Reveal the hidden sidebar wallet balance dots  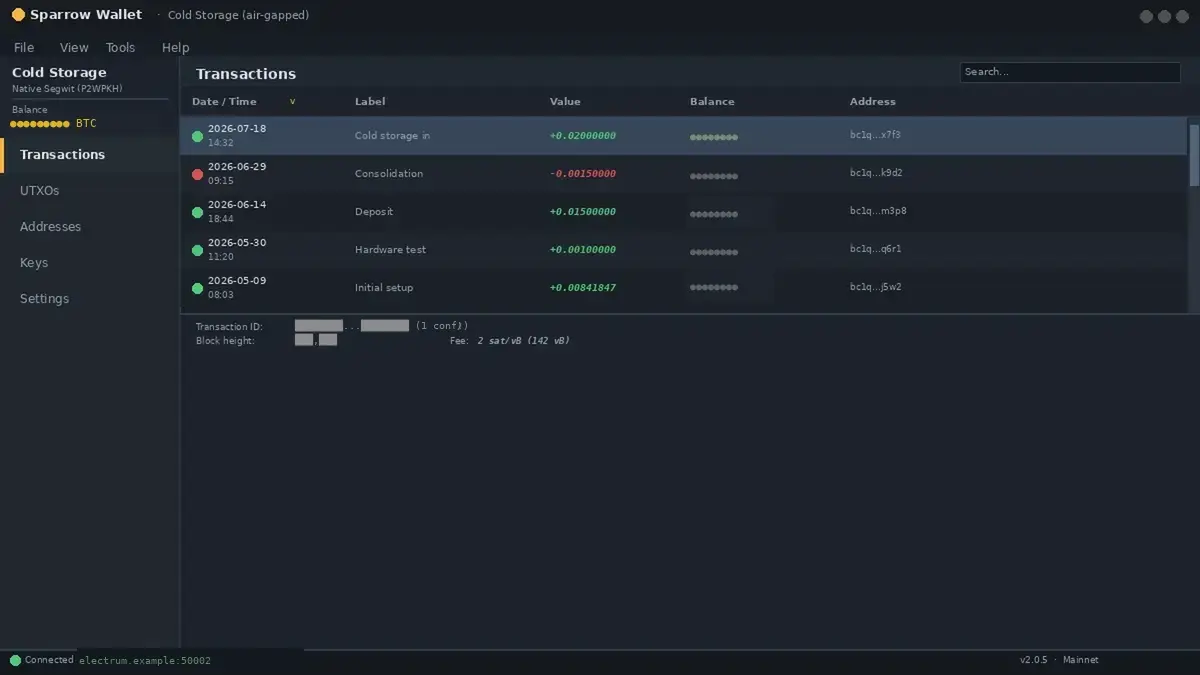coord(40,124)
